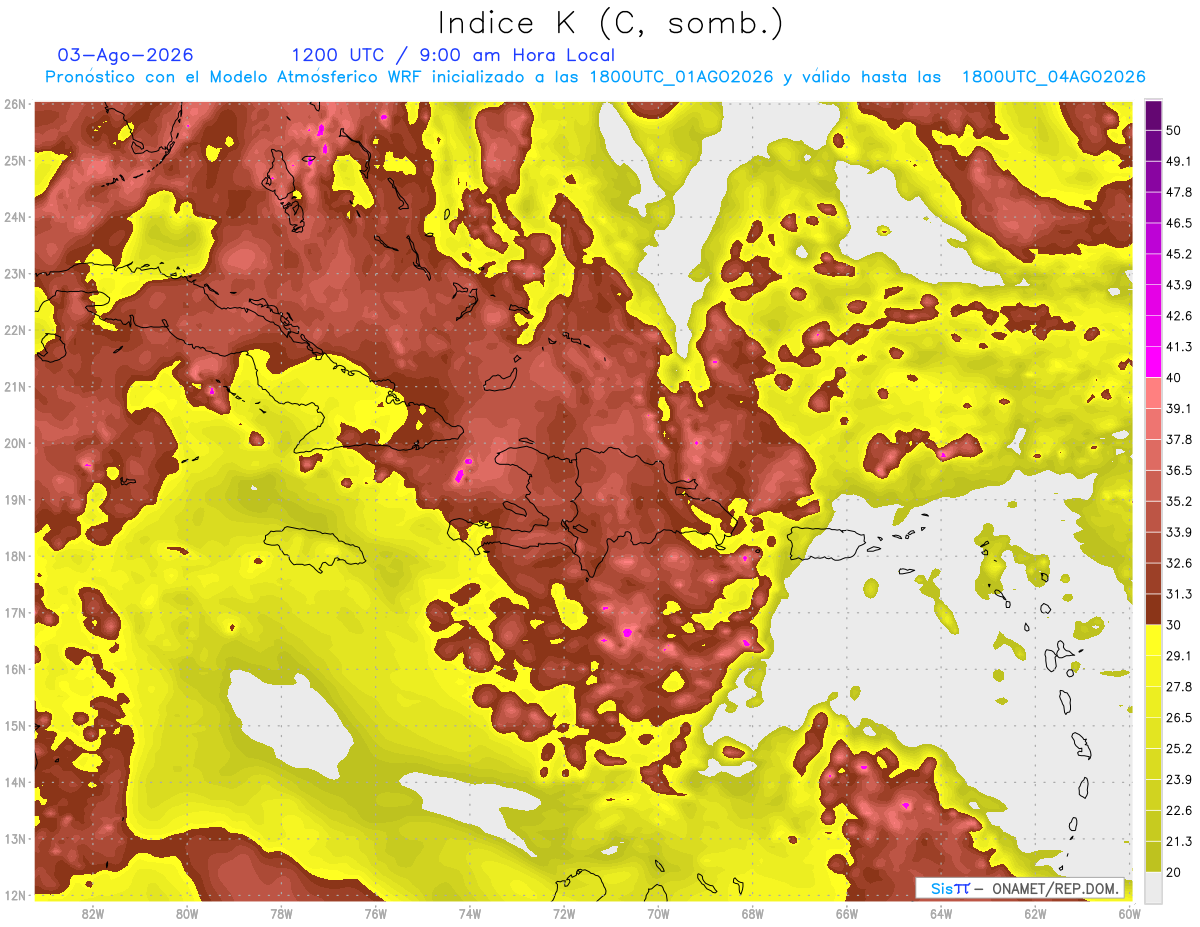Click the longitude axis label "78W"

click(281, 914)
